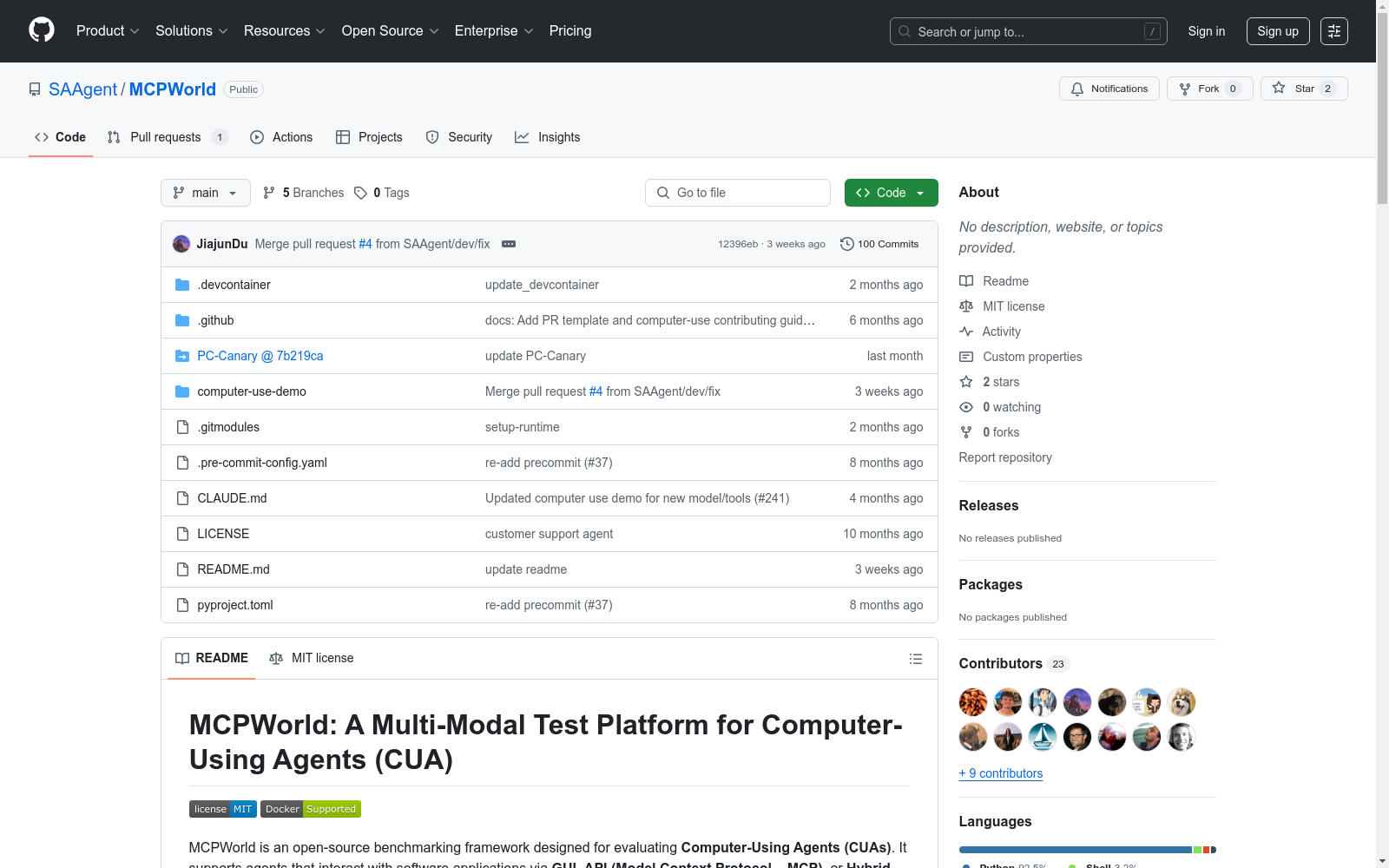
Task: Click the .gitmodules file icon
Action: point(182,427)
